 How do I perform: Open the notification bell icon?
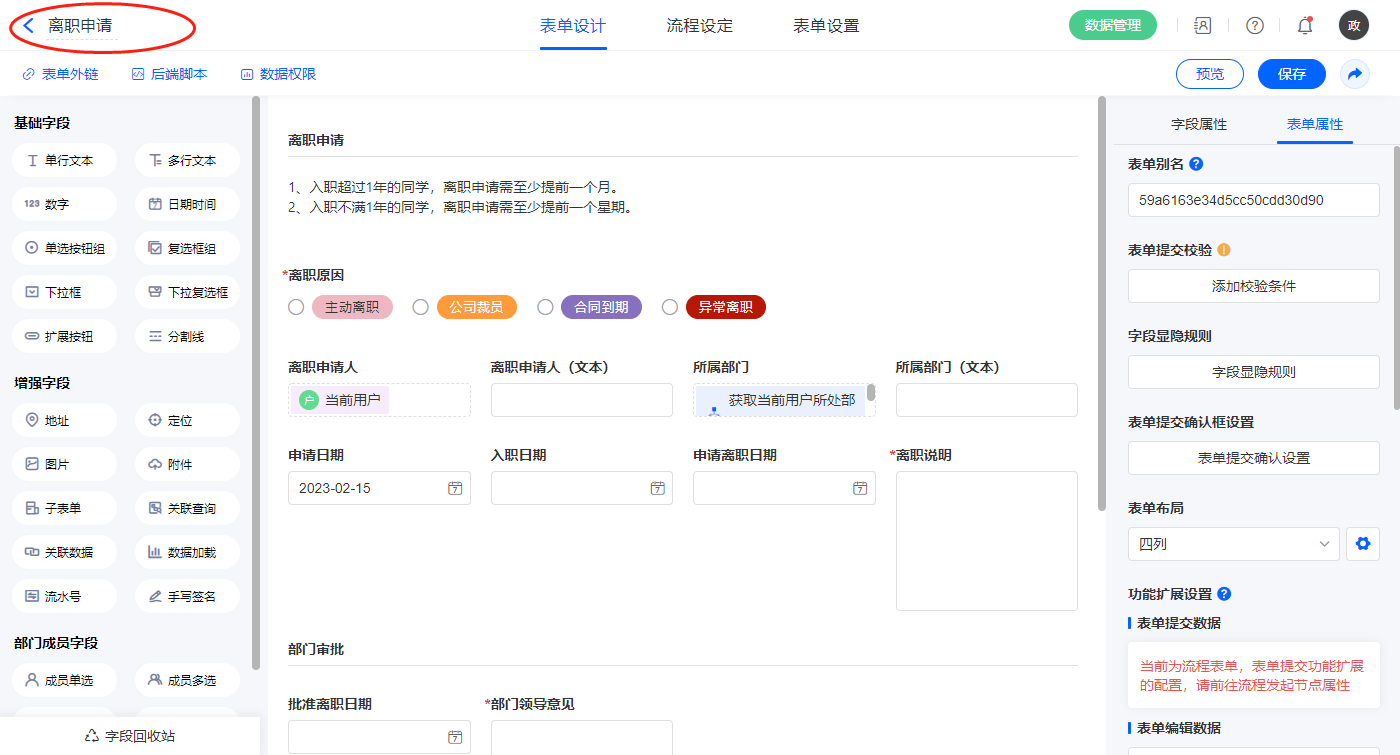click(x=1304, y=26)
